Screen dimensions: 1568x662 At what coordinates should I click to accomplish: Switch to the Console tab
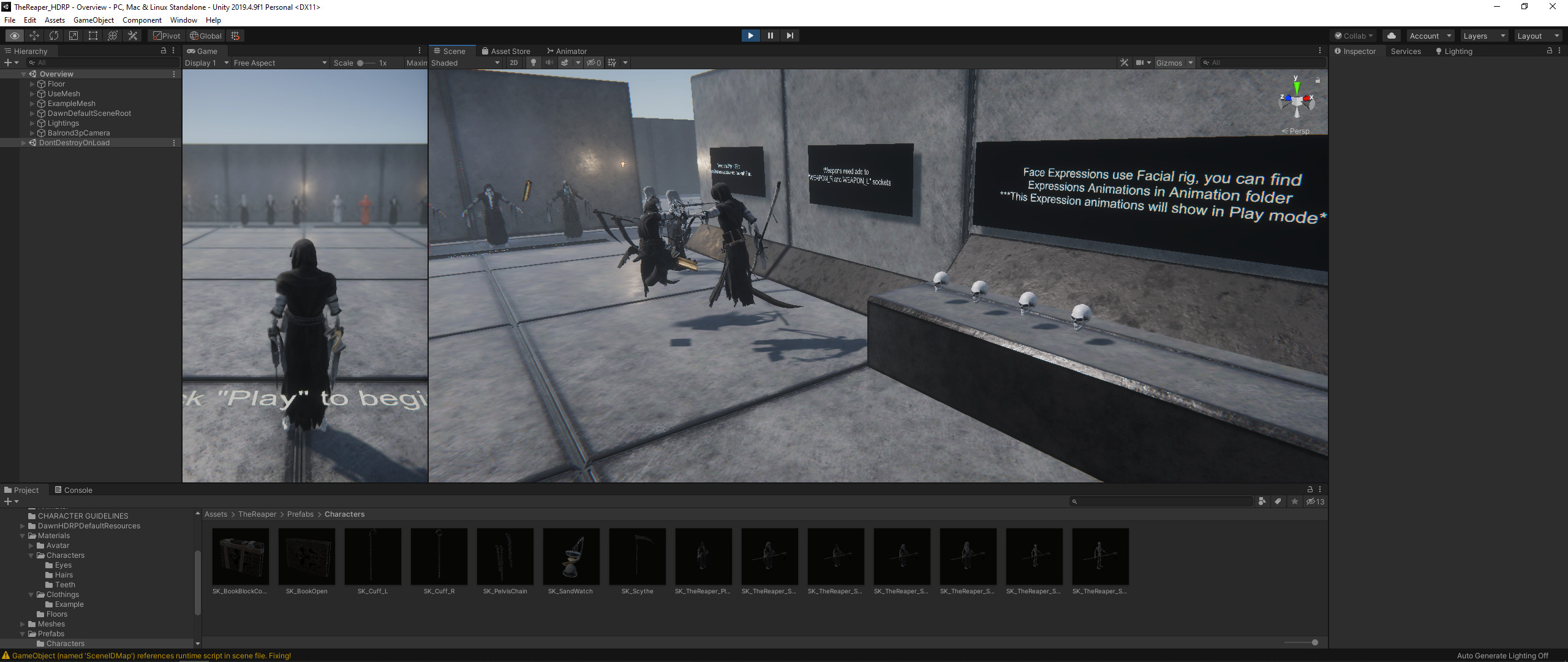pos(73,490)
